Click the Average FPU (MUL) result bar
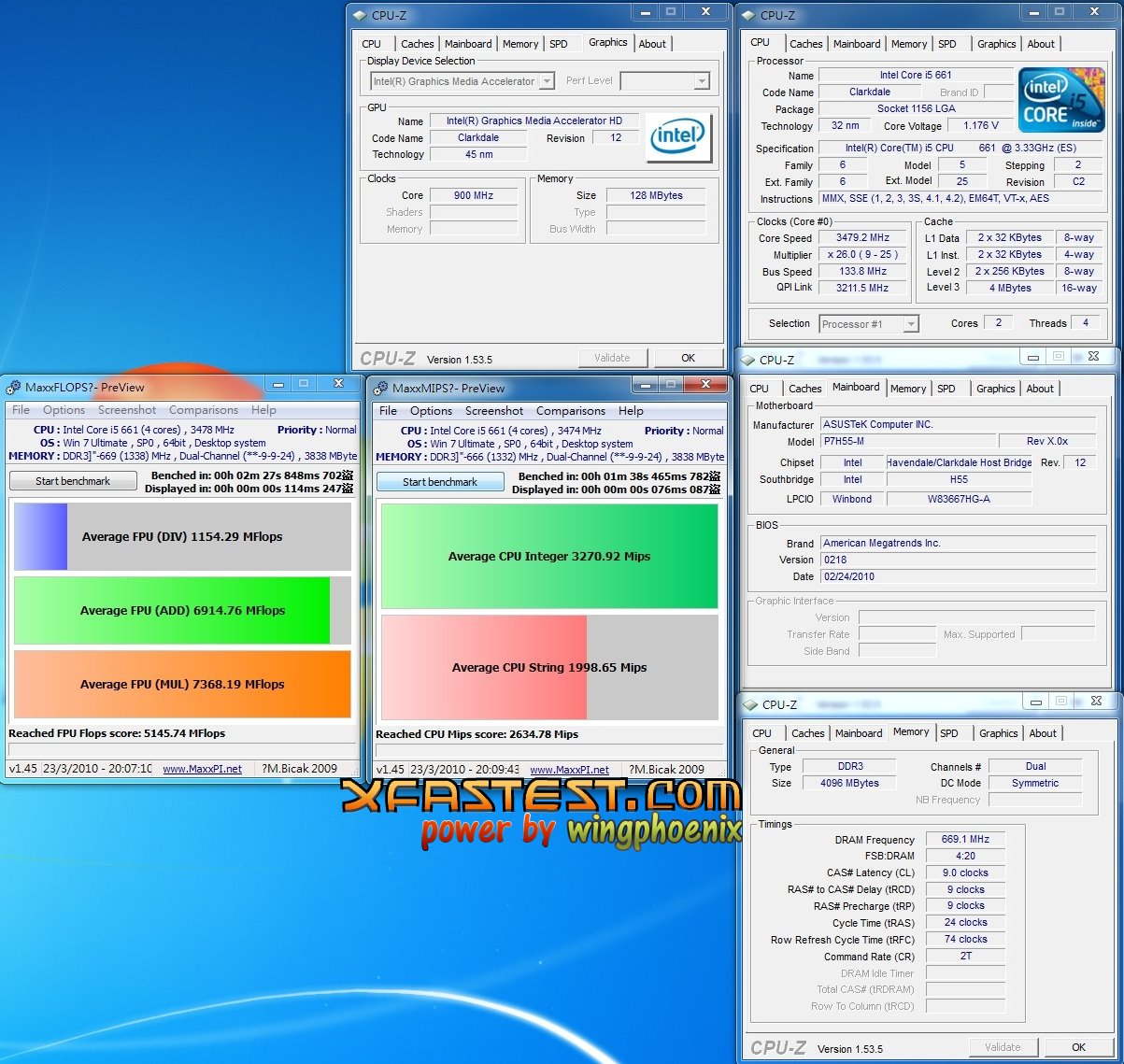 pos(182,684)
